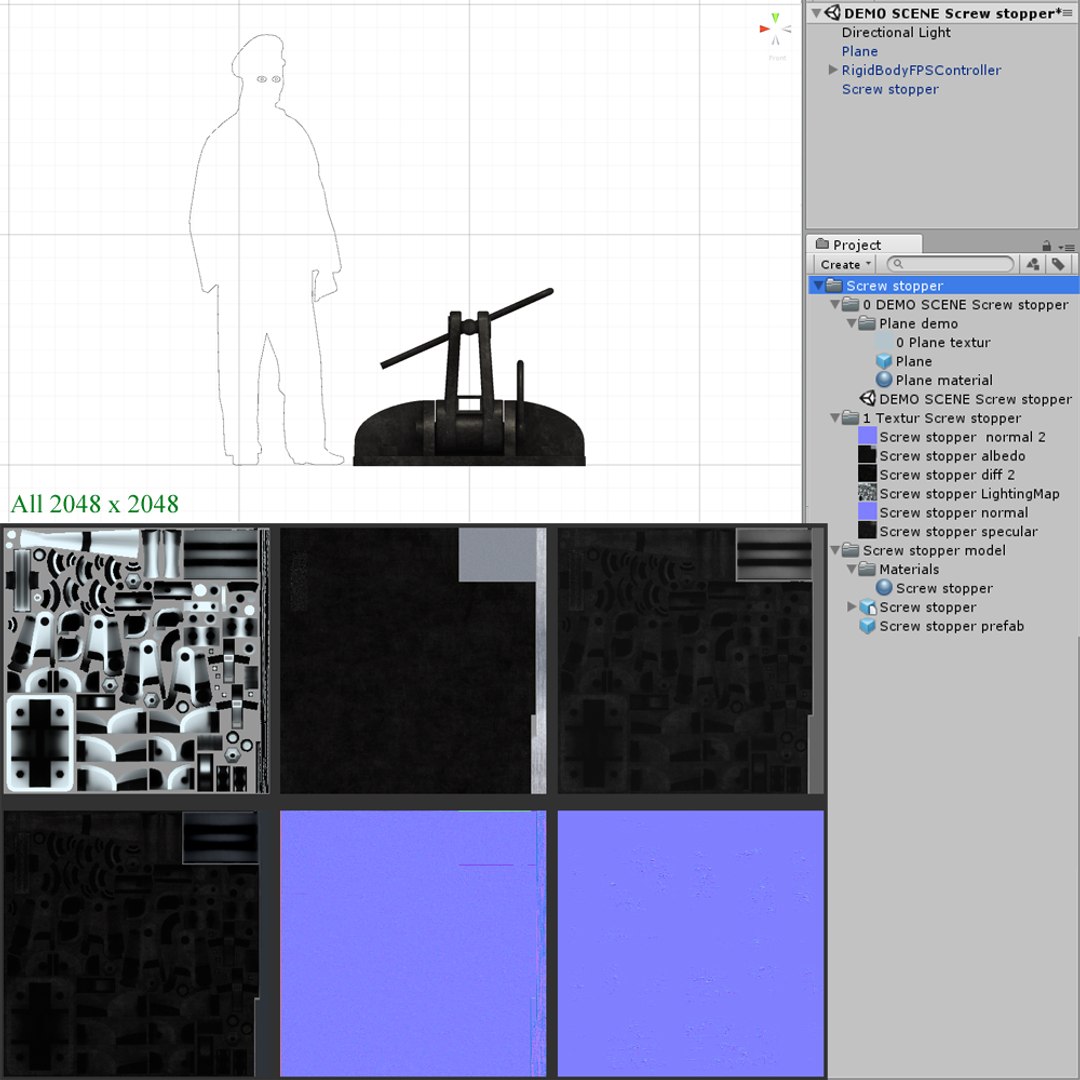This screenshot has height=1080, width=1080.
Task: Collapse the Materials folder
Action: [851, 569]
